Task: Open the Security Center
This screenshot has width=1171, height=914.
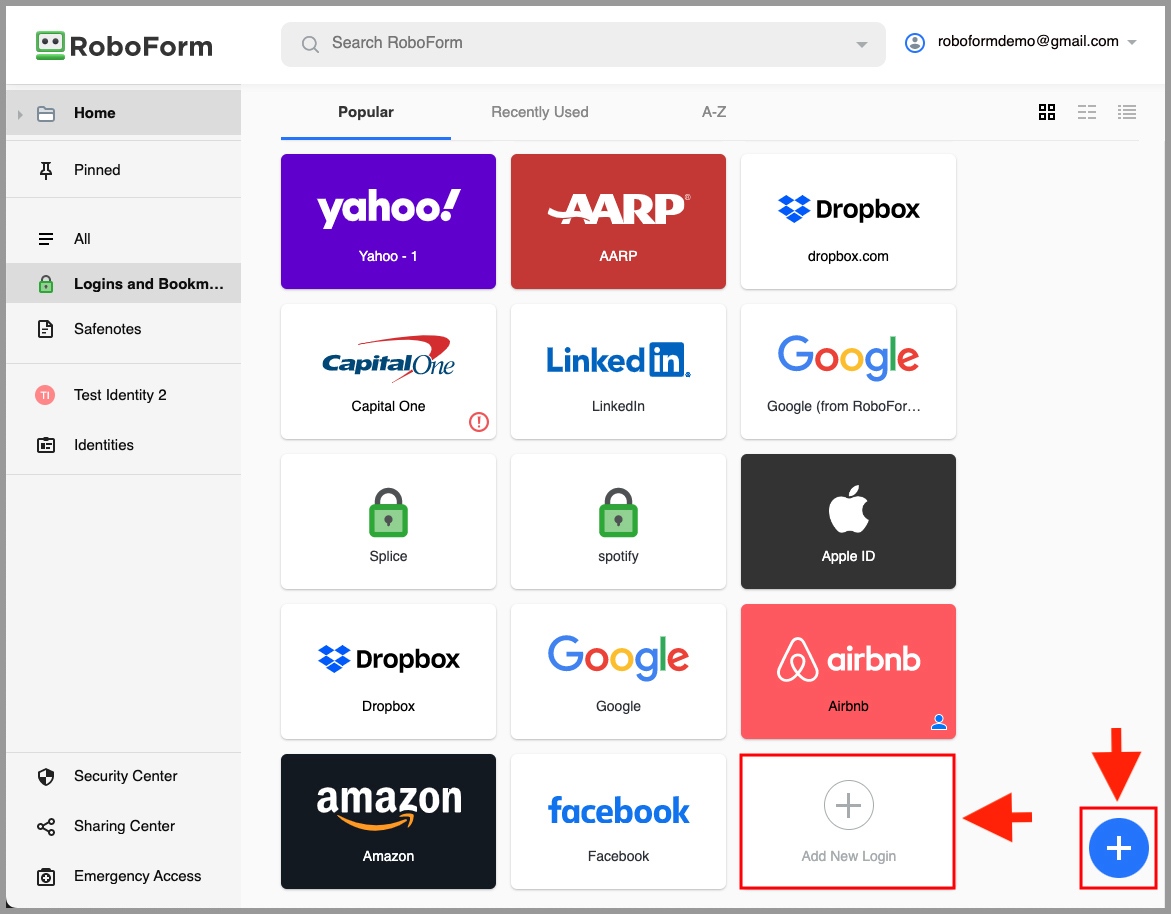Action: 125,776
